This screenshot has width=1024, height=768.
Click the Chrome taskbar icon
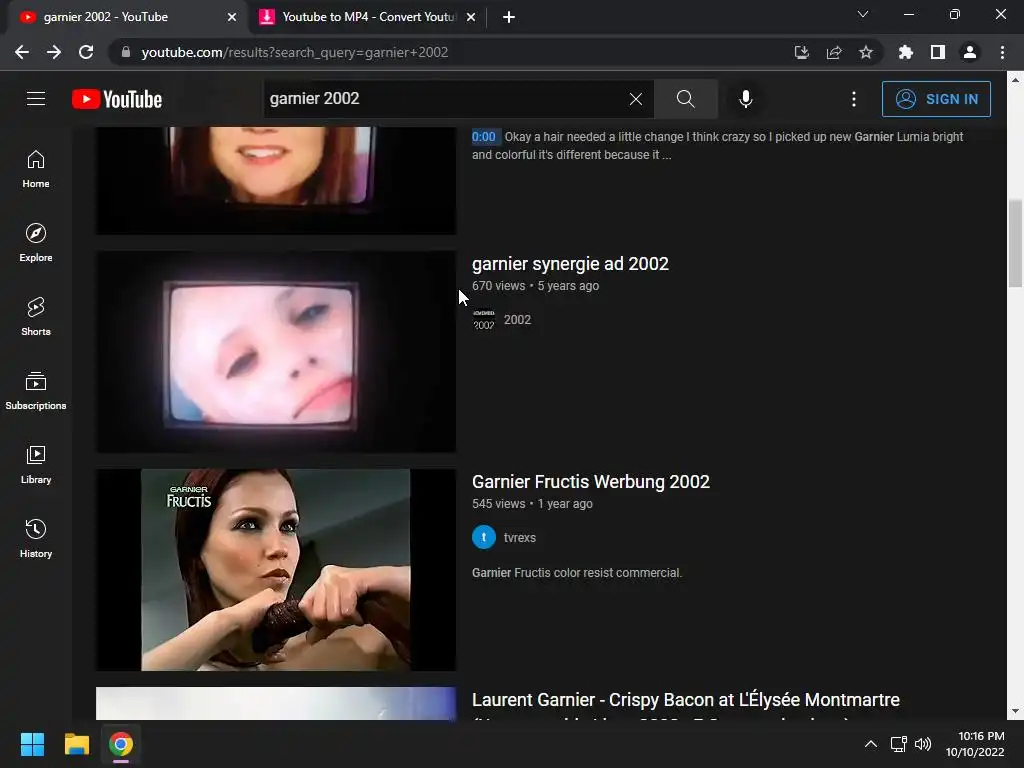[x=121, y=744]
